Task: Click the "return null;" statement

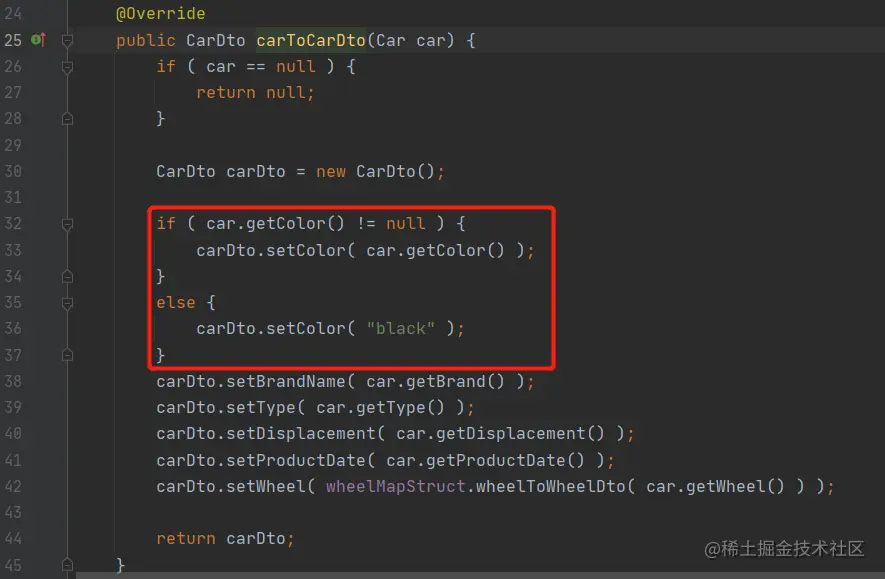Action: (x=255, y=93)
